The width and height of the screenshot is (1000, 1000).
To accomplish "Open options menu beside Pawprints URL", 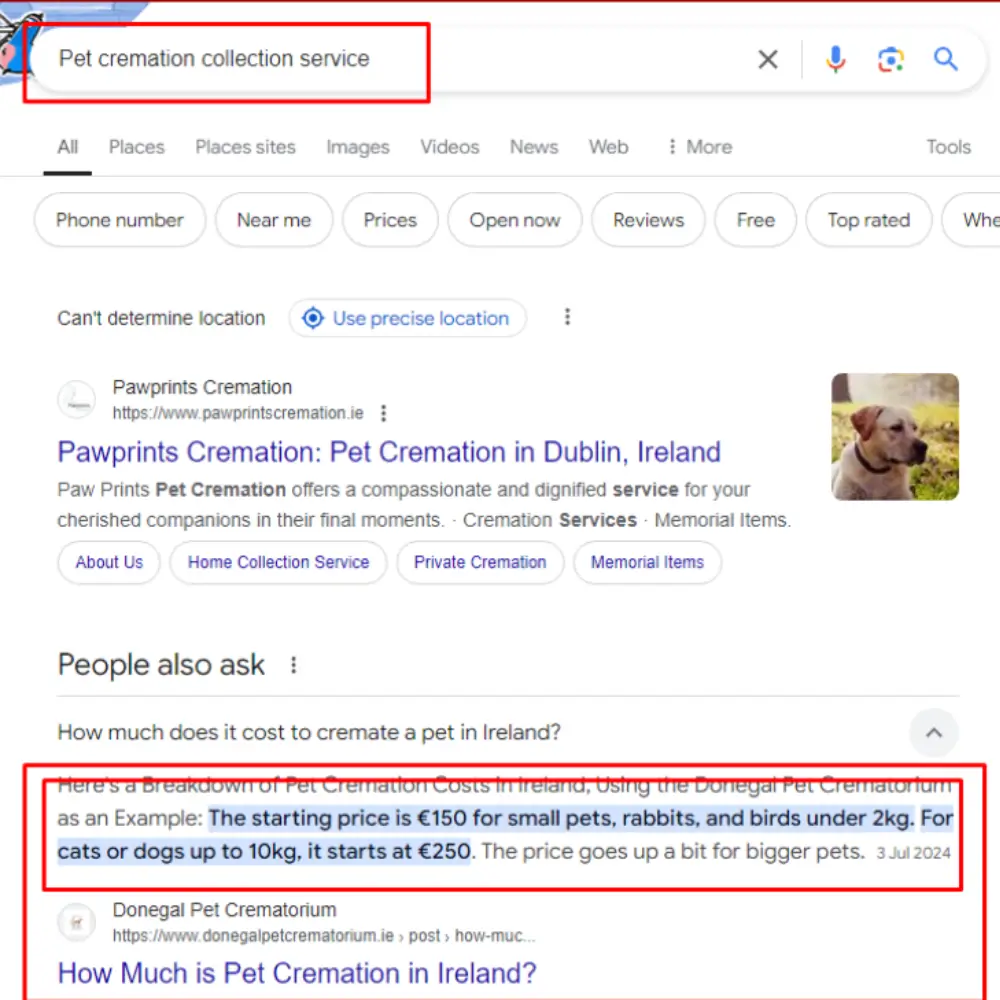I will 383,413.
